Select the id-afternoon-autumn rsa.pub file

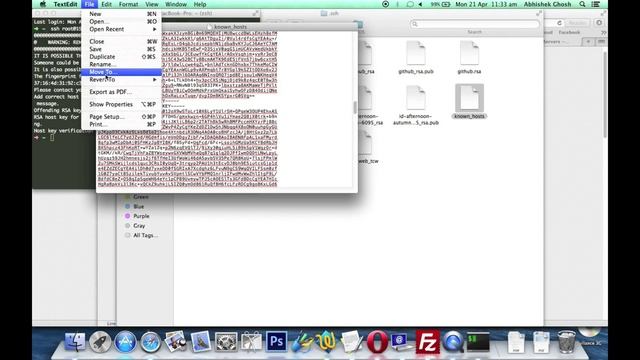point(416,105)
